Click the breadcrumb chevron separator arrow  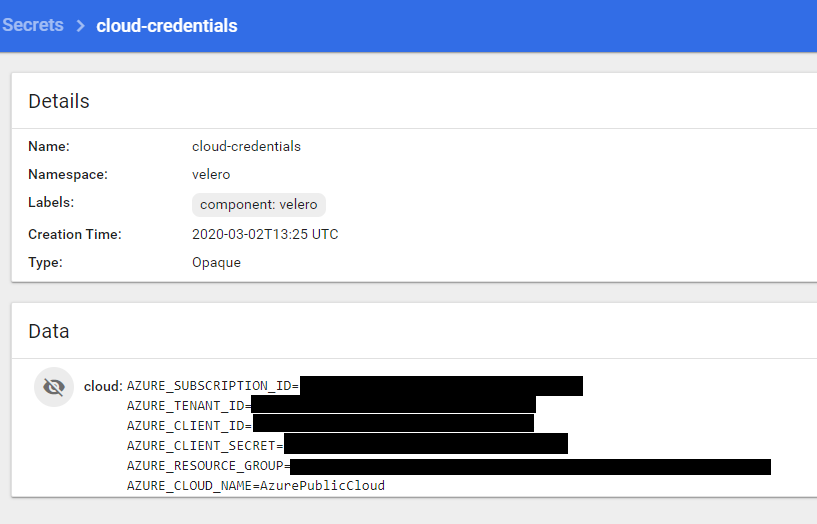click(x=80, y=26)
